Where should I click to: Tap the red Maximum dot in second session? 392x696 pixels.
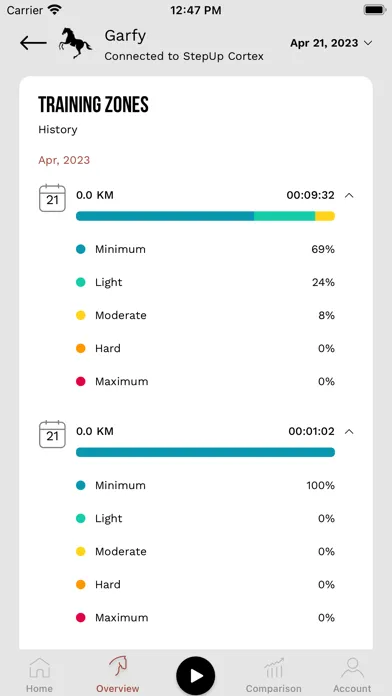tap(80, 617)
